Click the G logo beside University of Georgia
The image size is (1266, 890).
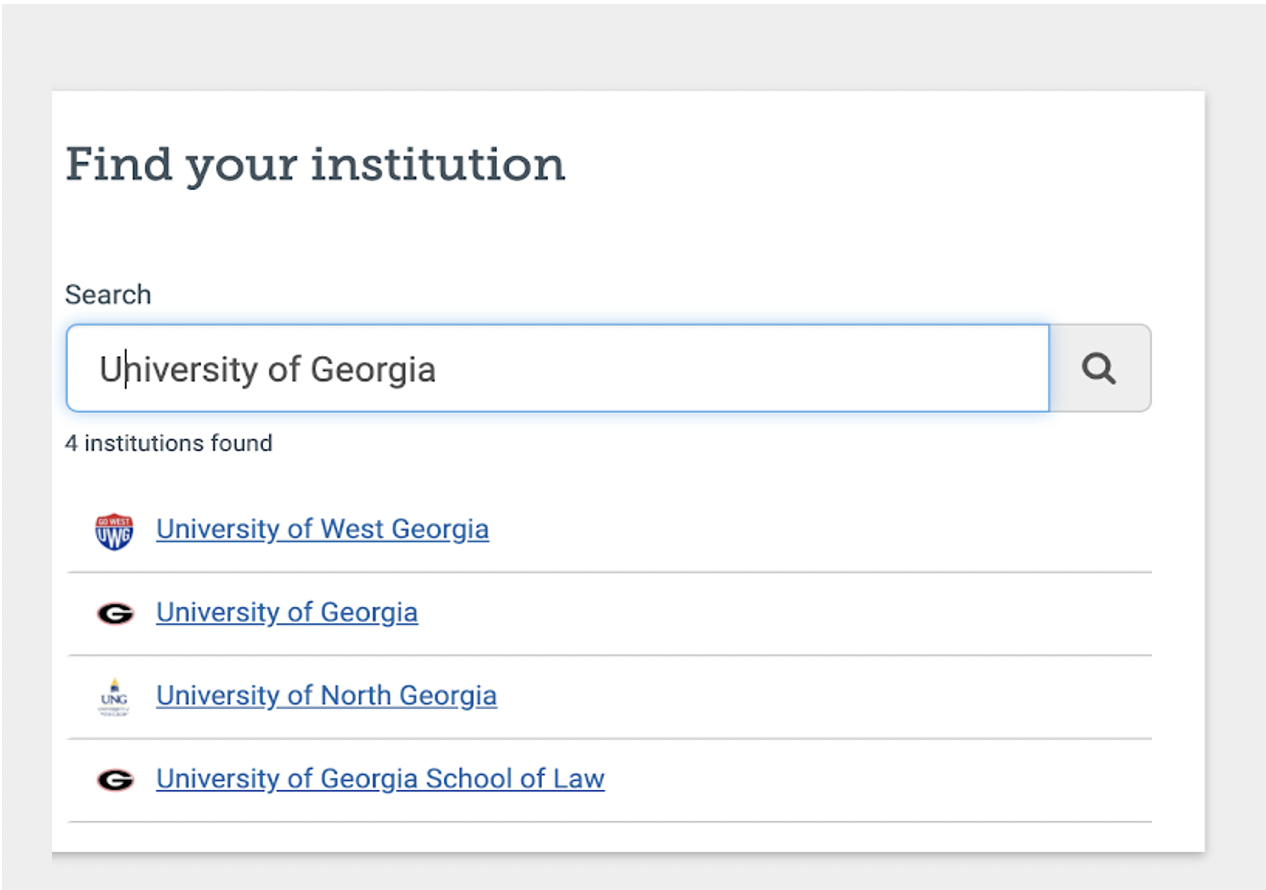pos(115,613)
